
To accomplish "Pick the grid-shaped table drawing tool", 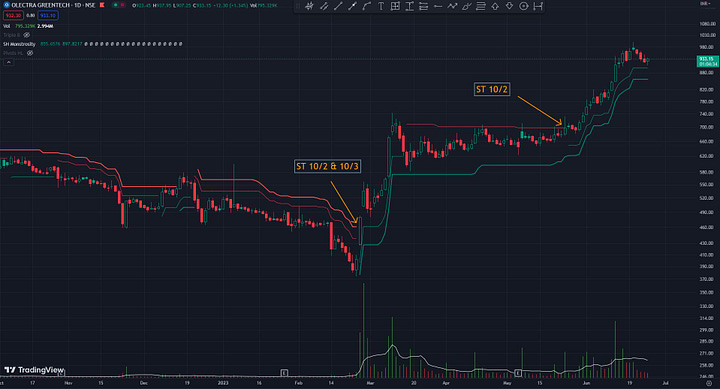I will click(x=395, y=6).
